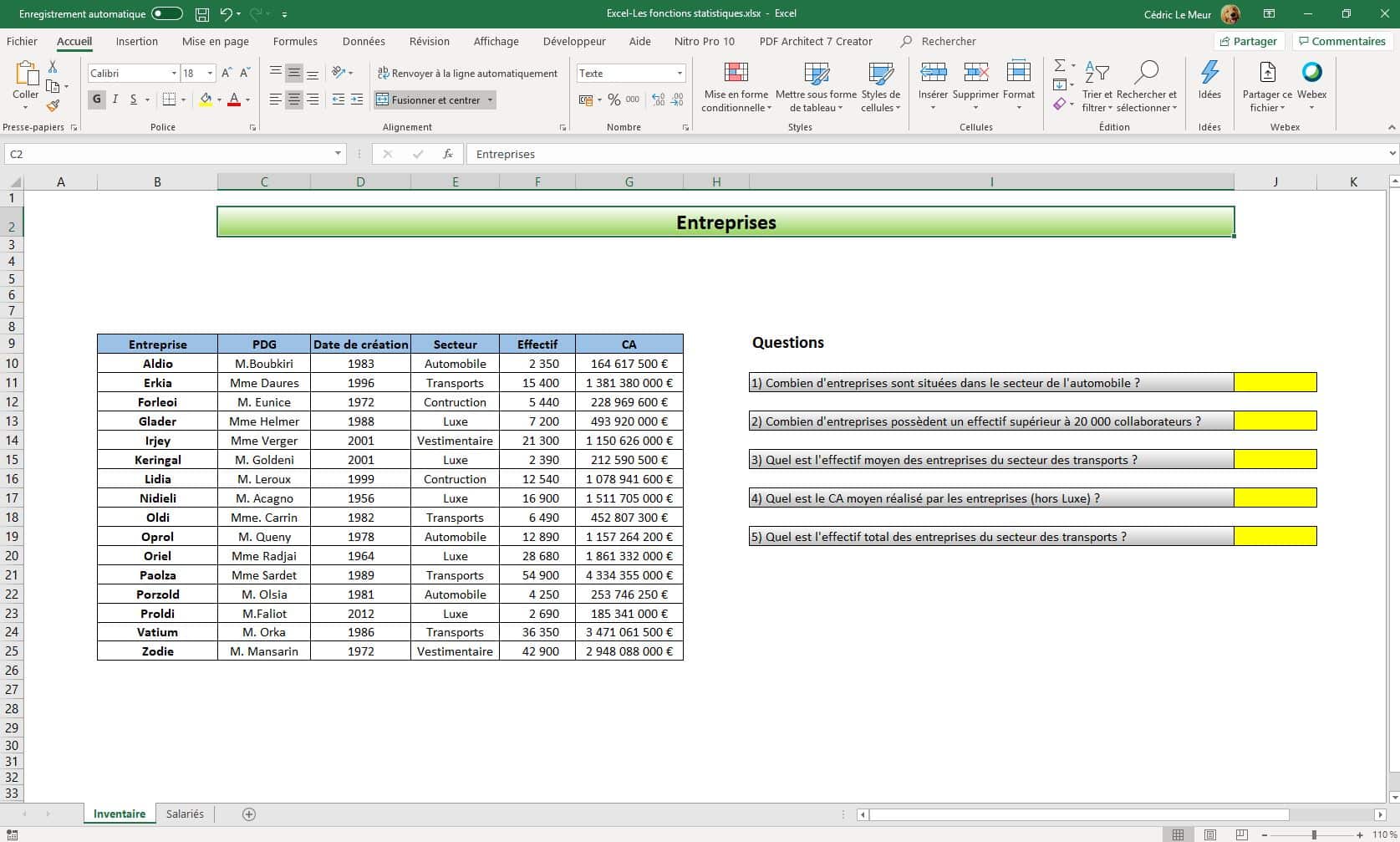Expand Fusionner et centrer dropdown arrow
The height and width of the screenshot is (842, 1400).
coord(490,100)
